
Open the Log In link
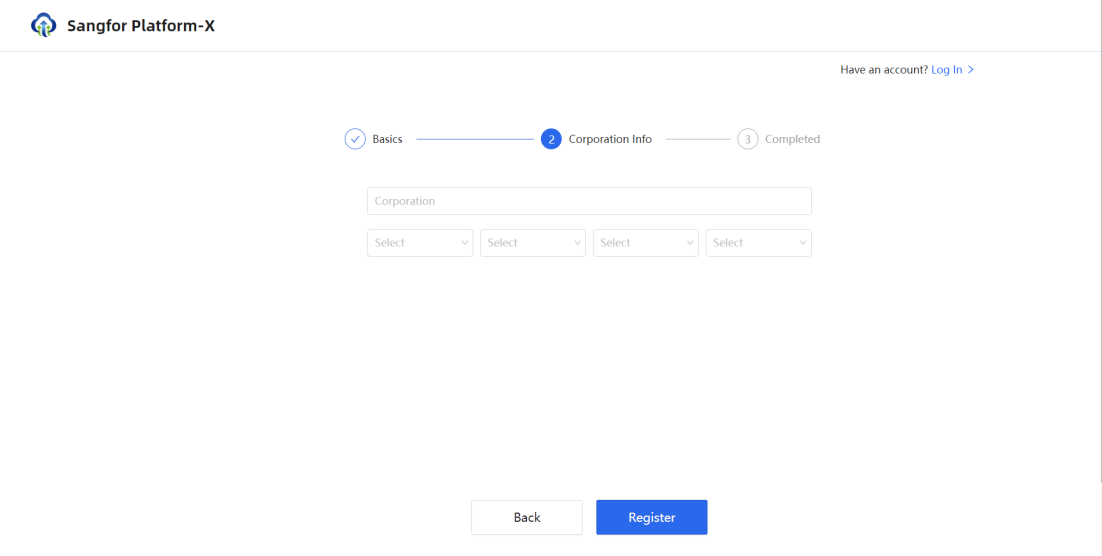click(x=947, y=70)
